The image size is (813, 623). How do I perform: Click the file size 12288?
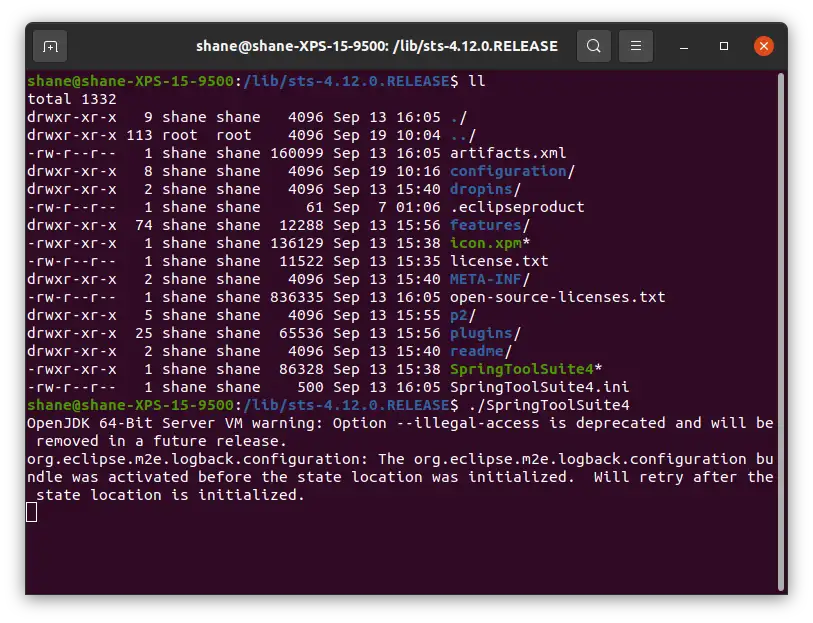301,225
